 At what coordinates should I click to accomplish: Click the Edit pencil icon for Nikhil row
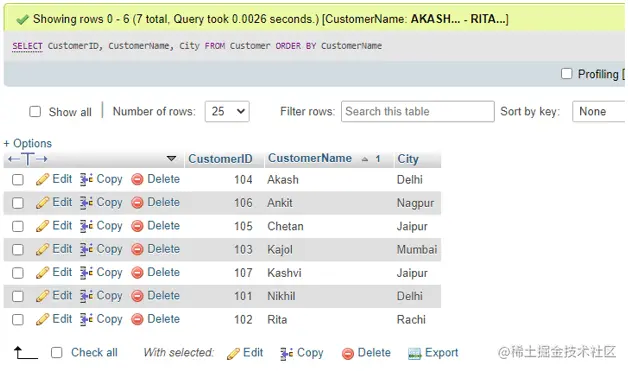tap(42, 296)
